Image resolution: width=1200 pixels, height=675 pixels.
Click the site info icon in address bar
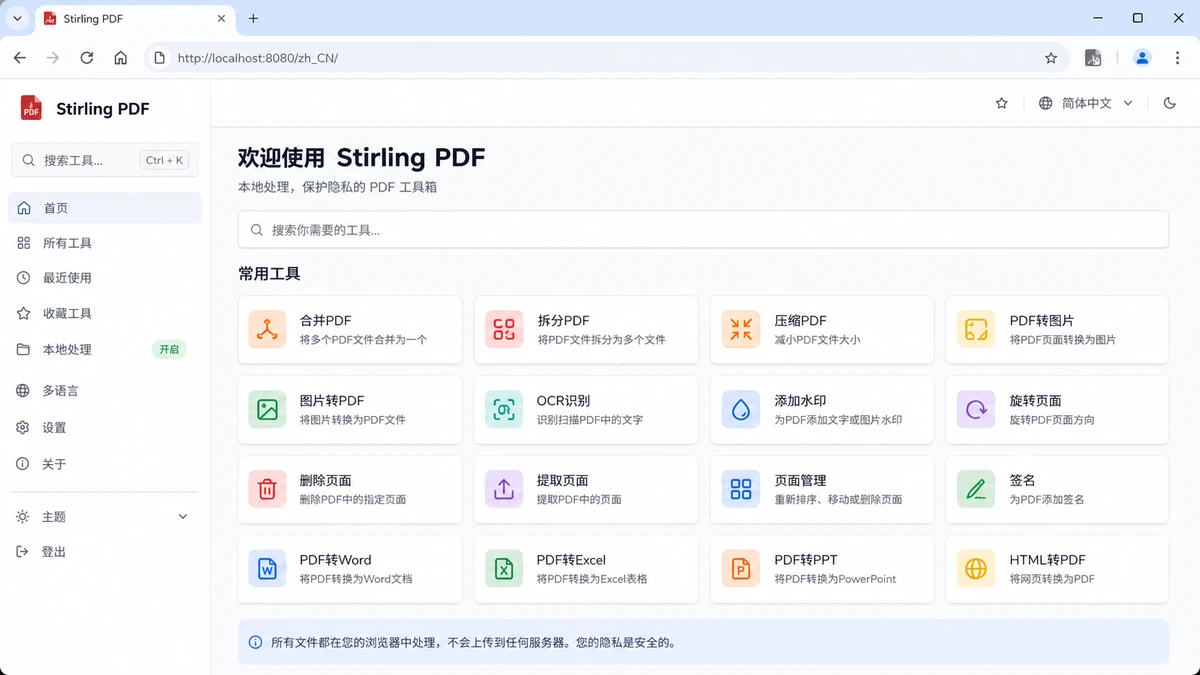pos(159,58)
